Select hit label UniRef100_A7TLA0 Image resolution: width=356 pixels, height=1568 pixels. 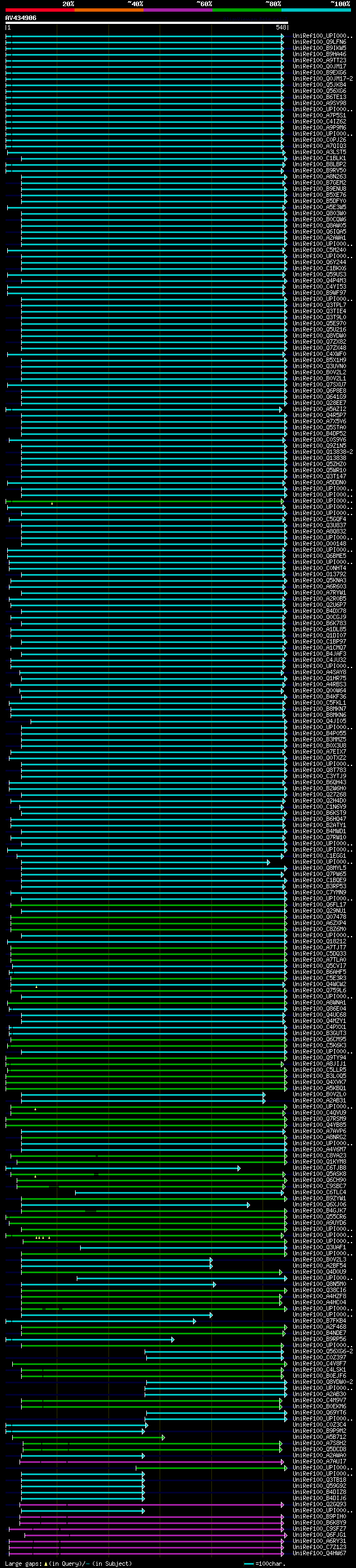click(319, 960)
